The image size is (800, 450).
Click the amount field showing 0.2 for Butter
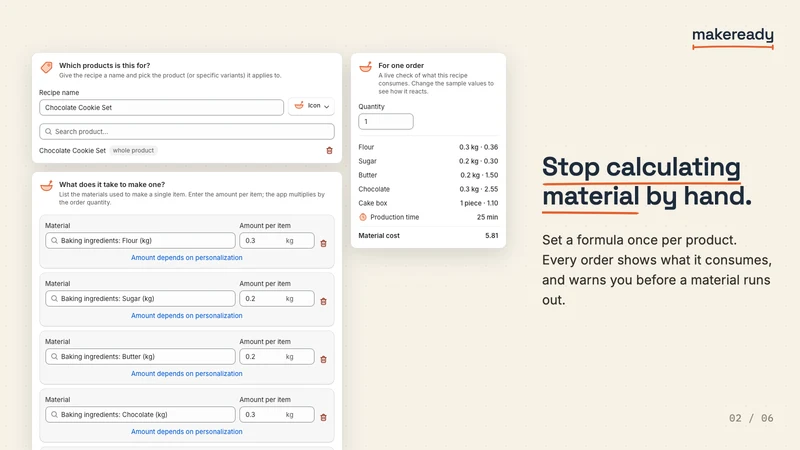[x=277, y=357]
